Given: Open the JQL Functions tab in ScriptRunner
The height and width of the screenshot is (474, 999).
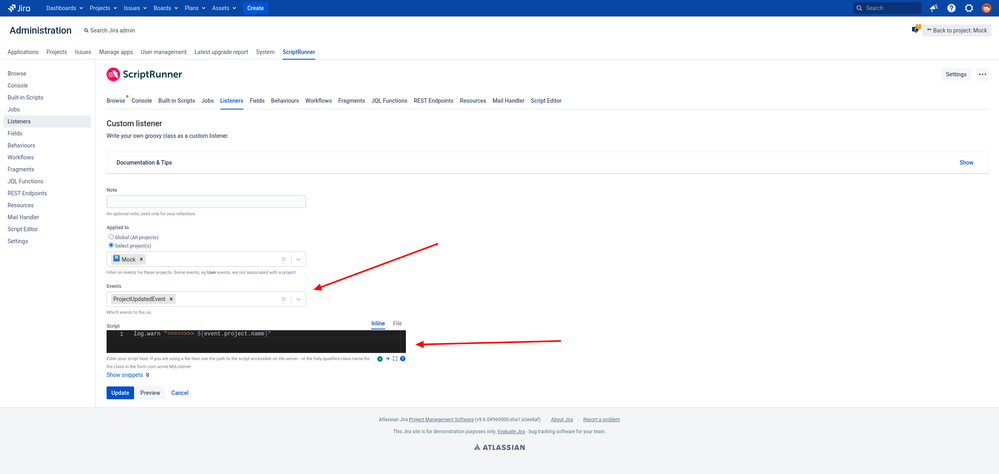Looking at the screenshot, I should pyautogui.click(x=389, y=101).
